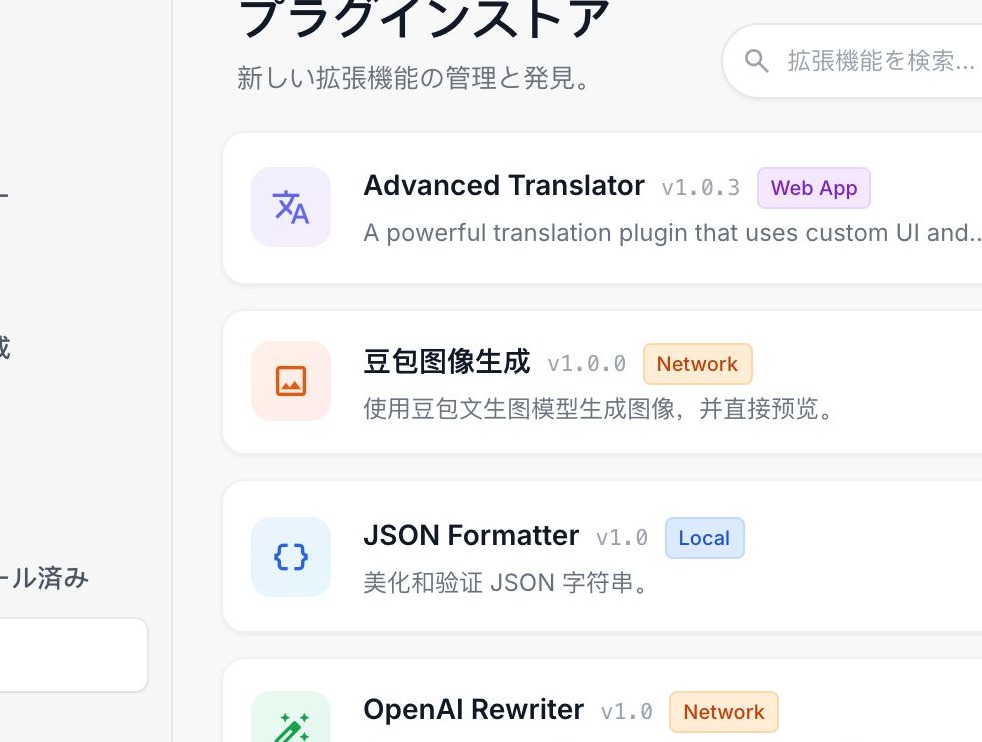Click JSON Formatter v1.0 version label
This screenshot has width=982, height=742.
coord(622,538)
